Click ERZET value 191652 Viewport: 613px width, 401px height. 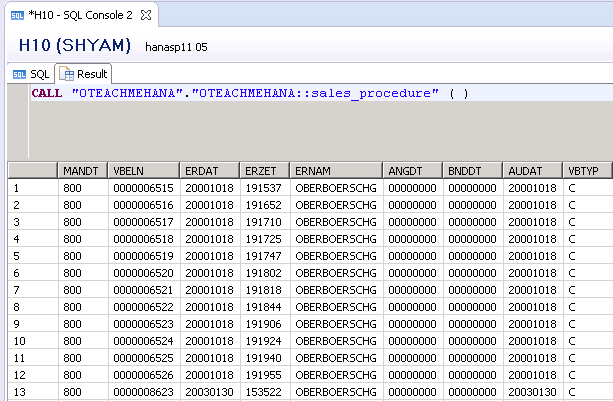(x=263, y=205)
